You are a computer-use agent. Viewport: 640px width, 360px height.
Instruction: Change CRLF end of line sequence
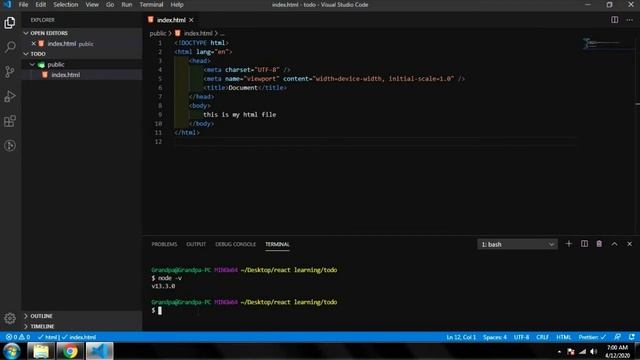pos(542,337)
